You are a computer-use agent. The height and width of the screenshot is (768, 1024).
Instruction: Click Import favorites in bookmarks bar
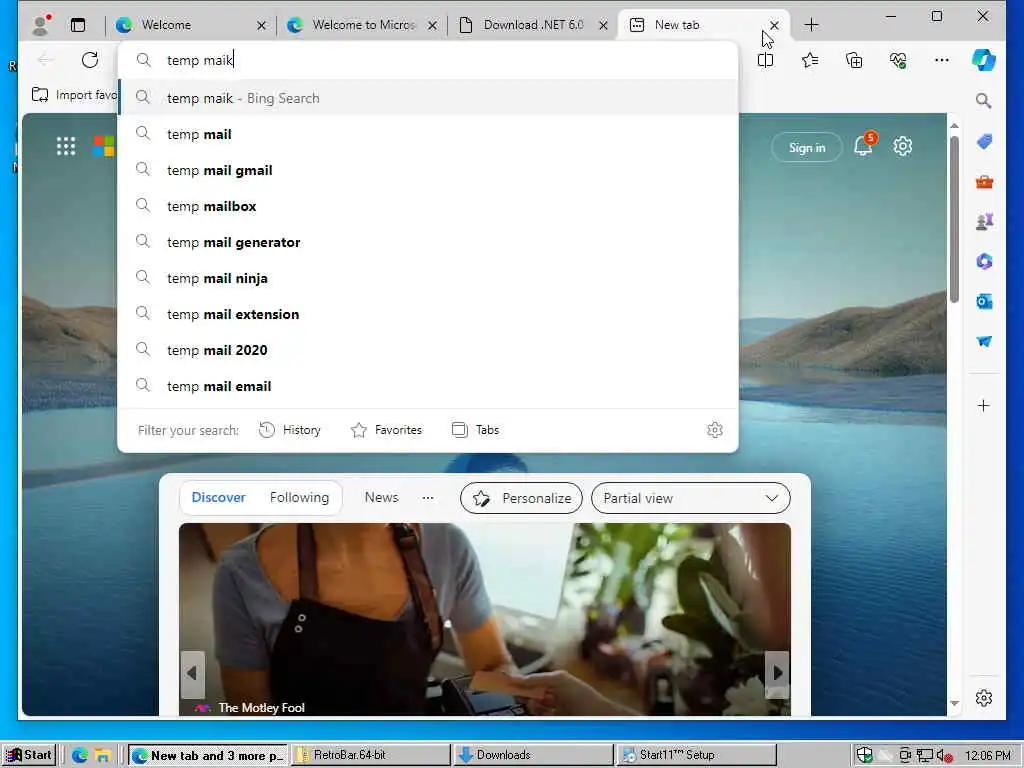[74, 95]
